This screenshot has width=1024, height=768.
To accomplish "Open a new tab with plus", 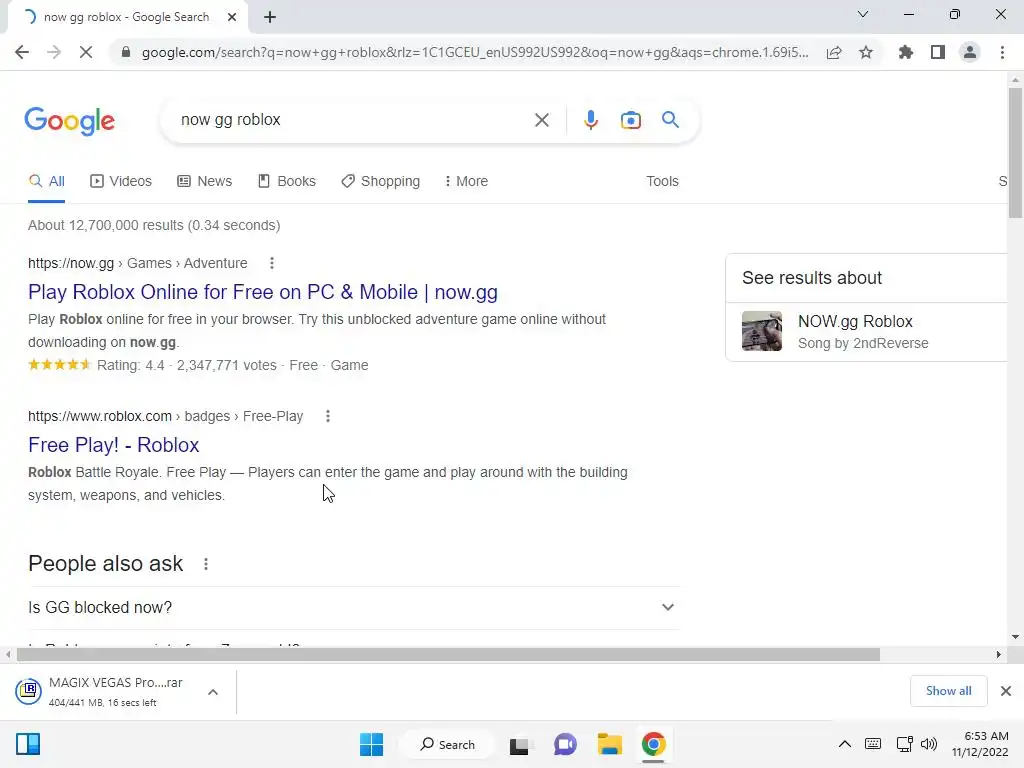I will click(x=270, y=17).
